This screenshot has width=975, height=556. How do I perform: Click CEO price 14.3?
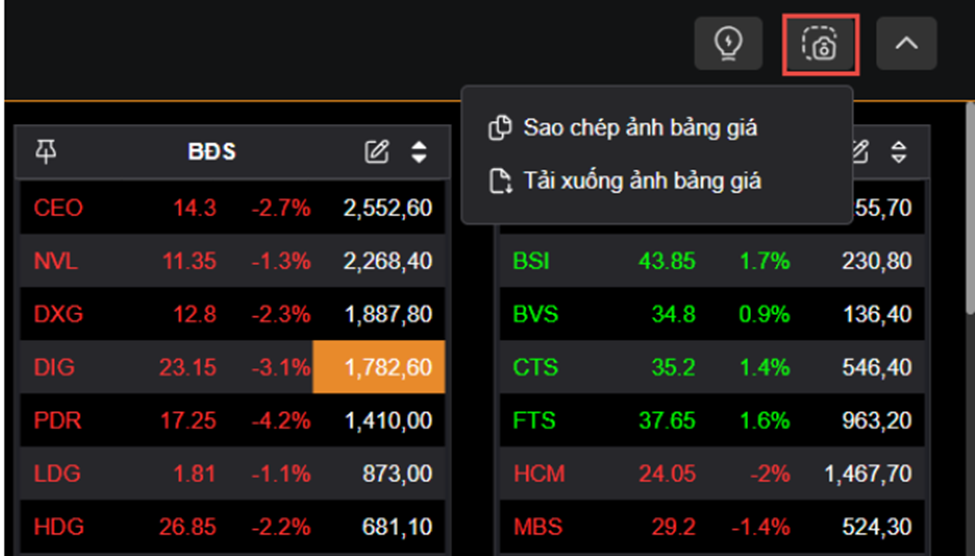(x=195, y=208)
